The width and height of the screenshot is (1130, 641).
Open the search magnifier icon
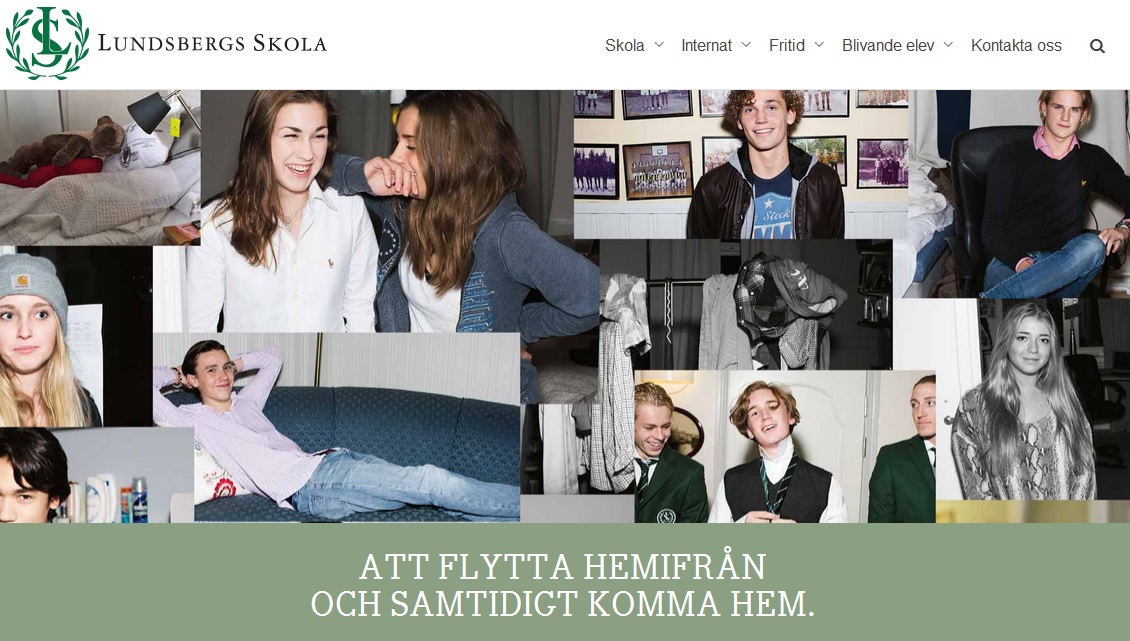click(x=1097, y=46)
